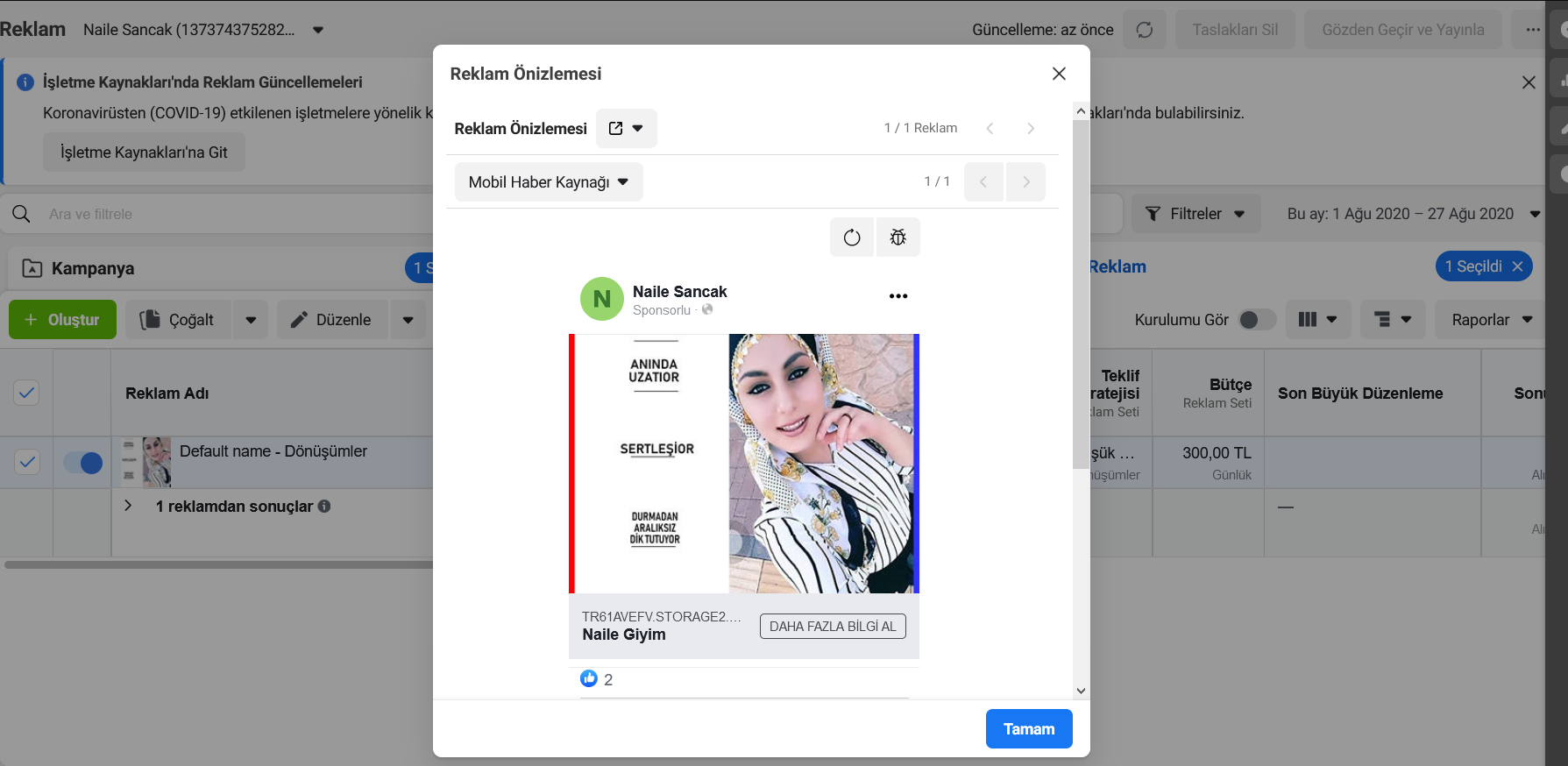
Task: Open the Filtreler menu
Action: [x=1196, y=214]
